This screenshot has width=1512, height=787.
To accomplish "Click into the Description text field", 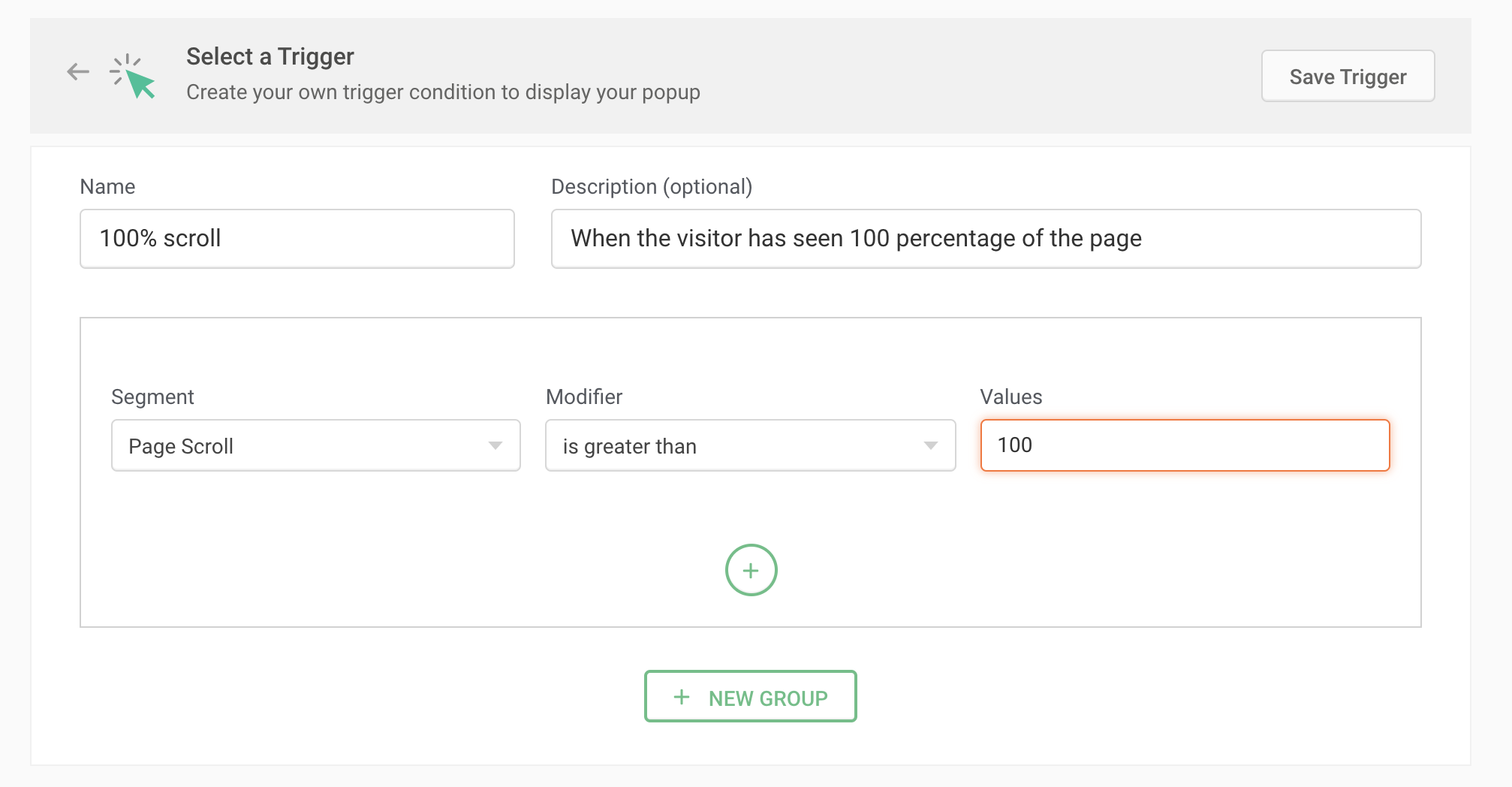I will (985, 239).
